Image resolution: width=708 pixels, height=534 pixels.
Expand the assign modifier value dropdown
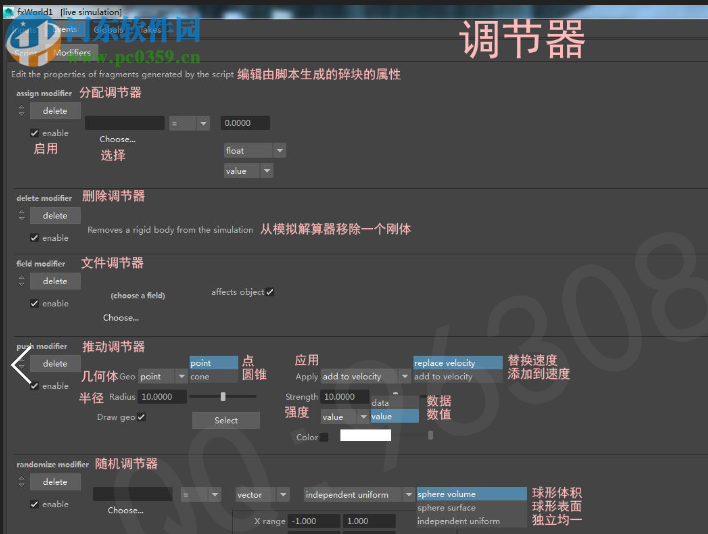point(249,171)
